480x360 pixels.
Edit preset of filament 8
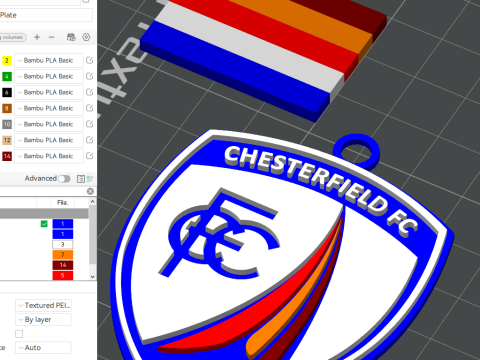point(89,108)
